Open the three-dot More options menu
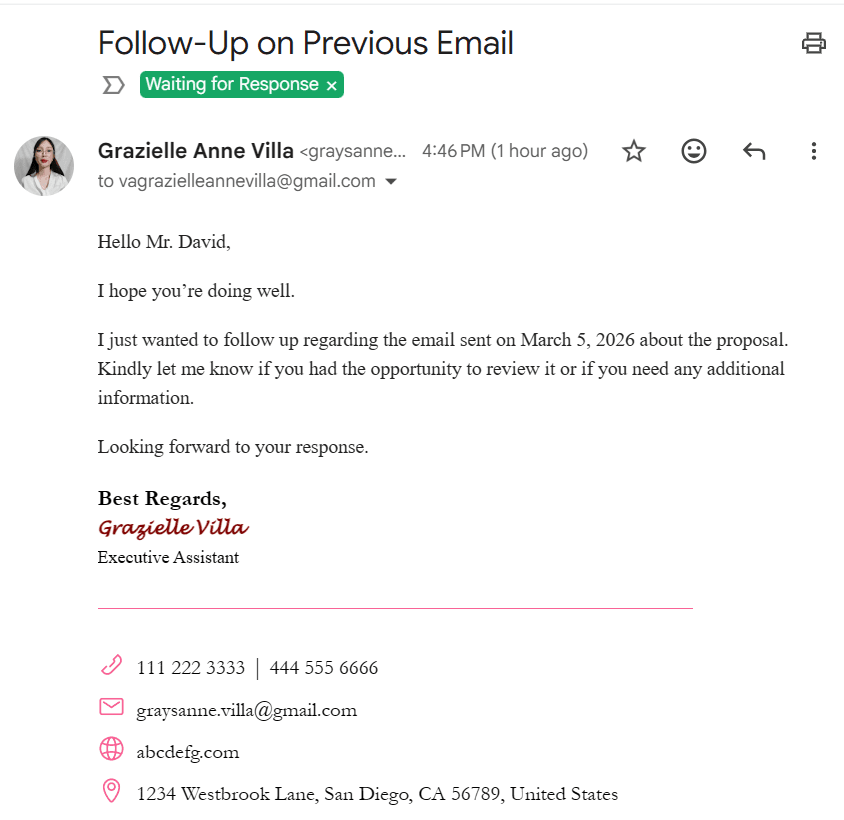 pos(813,151)
